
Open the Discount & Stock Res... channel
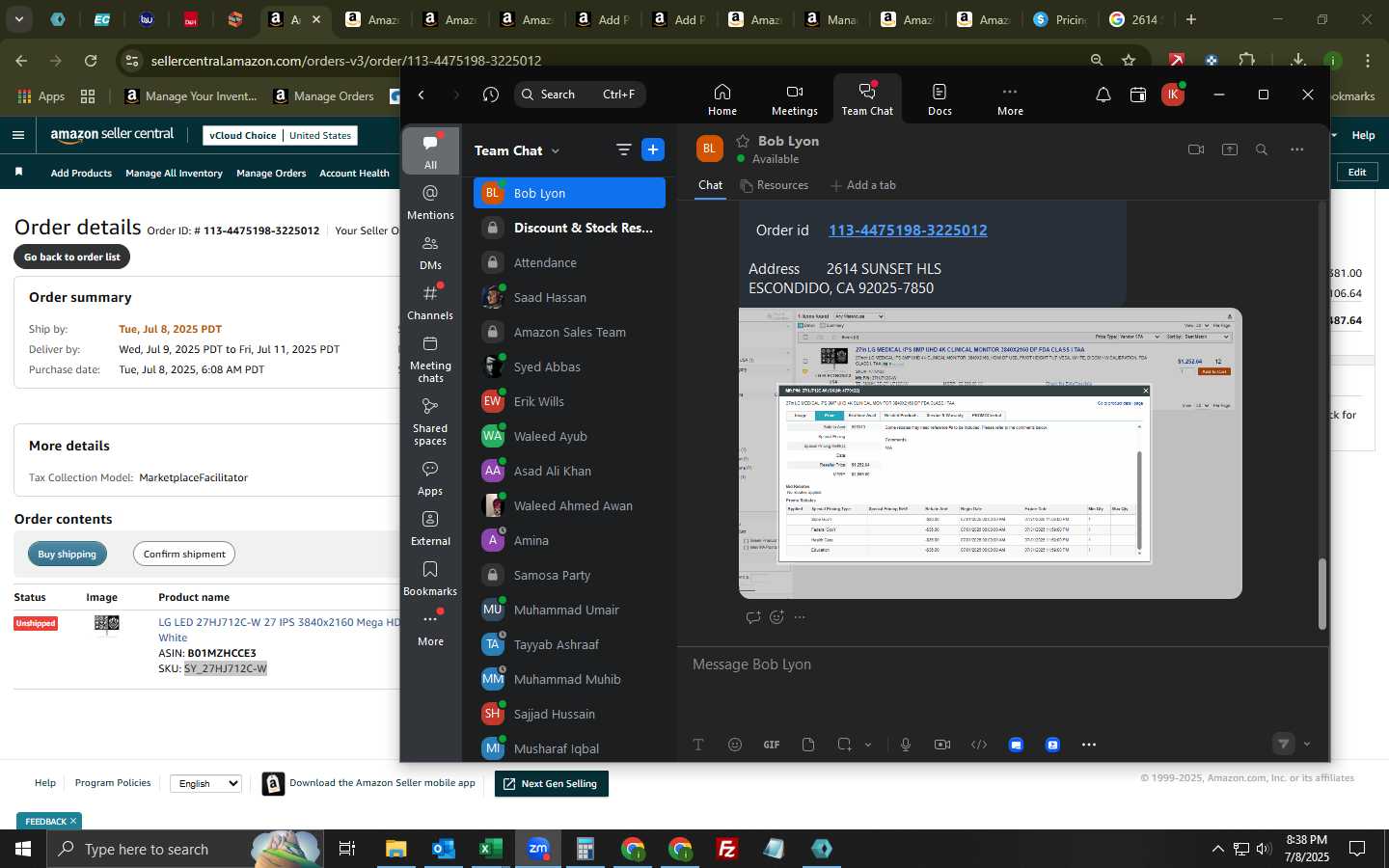[x=569, y=228]
